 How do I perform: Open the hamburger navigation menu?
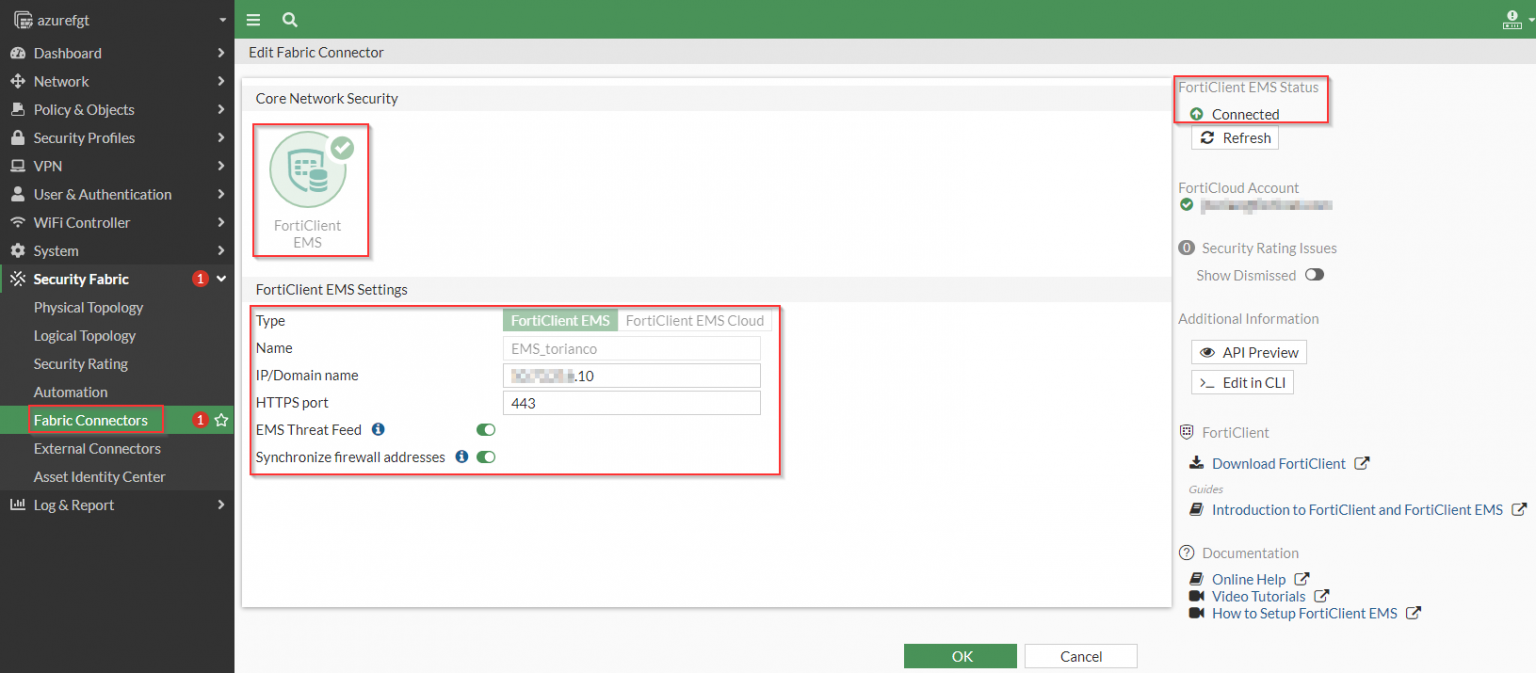click(x=253, y=19)
